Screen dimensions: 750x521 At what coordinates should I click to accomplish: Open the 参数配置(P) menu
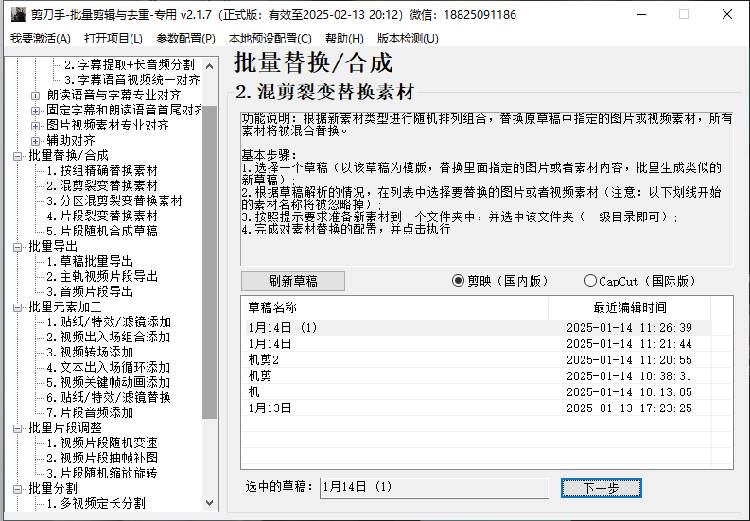(186, 38)
